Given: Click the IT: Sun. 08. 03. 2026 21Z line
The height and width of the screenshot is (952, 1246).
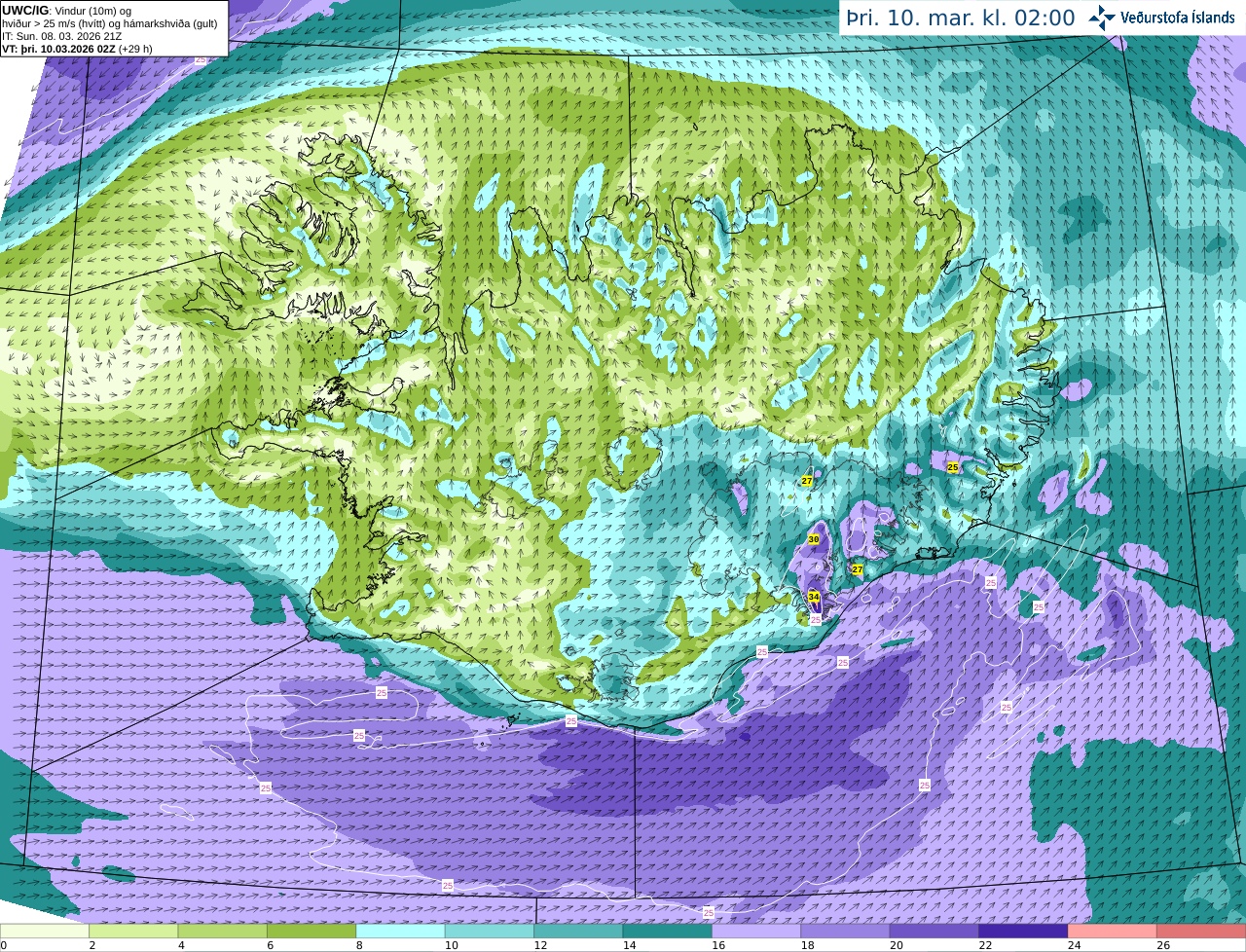Looking at the screenshot, I should click(x=62, y=36).
